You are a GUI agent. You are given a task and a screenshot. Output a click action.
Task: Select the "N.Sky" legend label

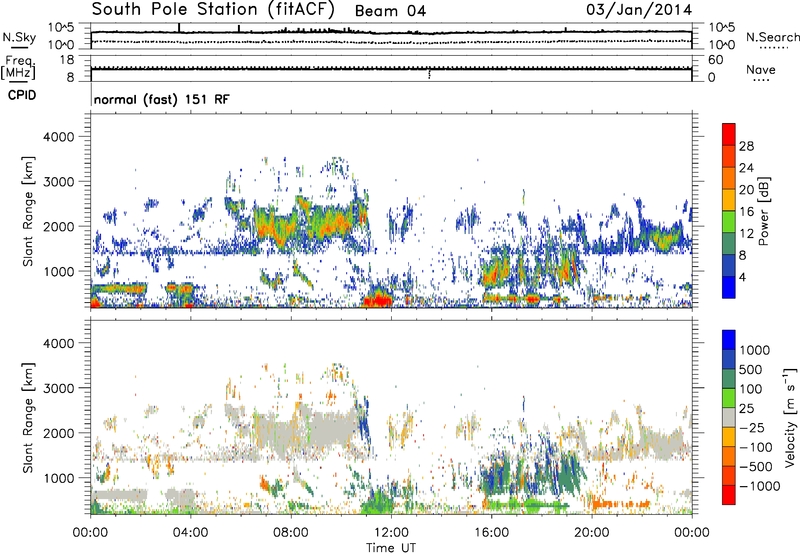tap(19, 37)
